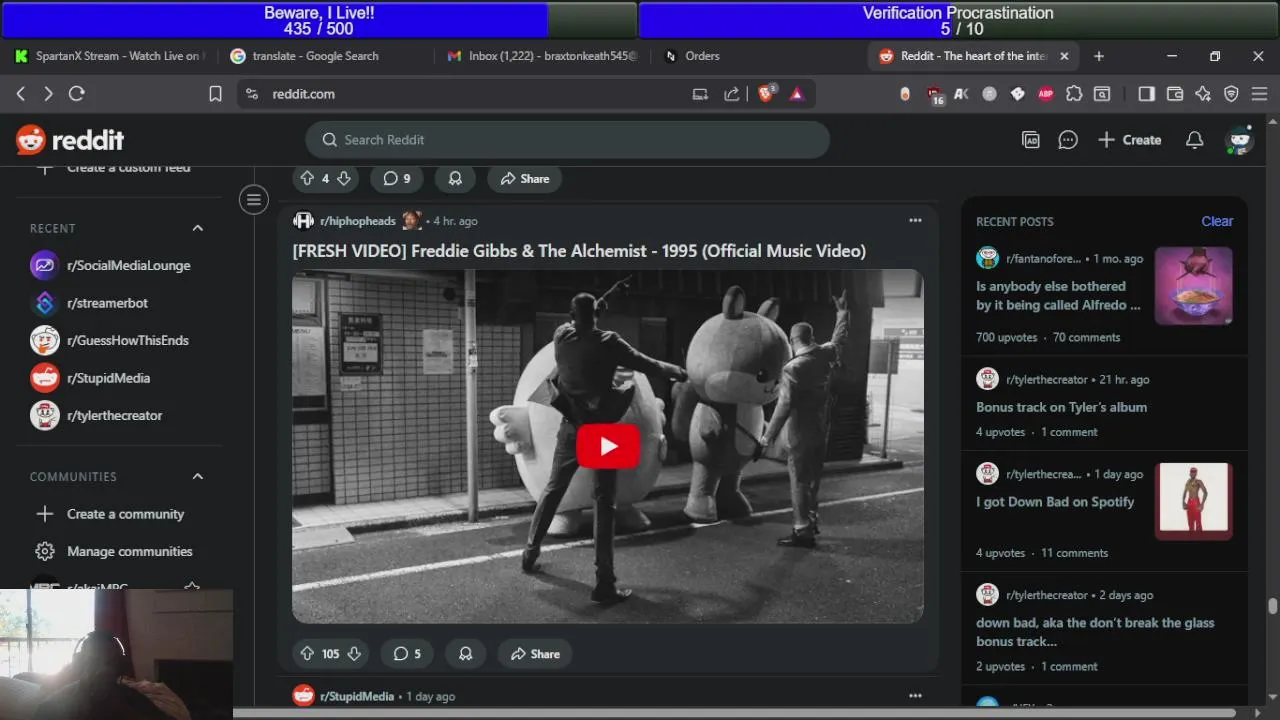The image size is (1280, 720).
Task: Click the Reddit logo to go home
Action: pyautogui.click(x=70, y=140)
